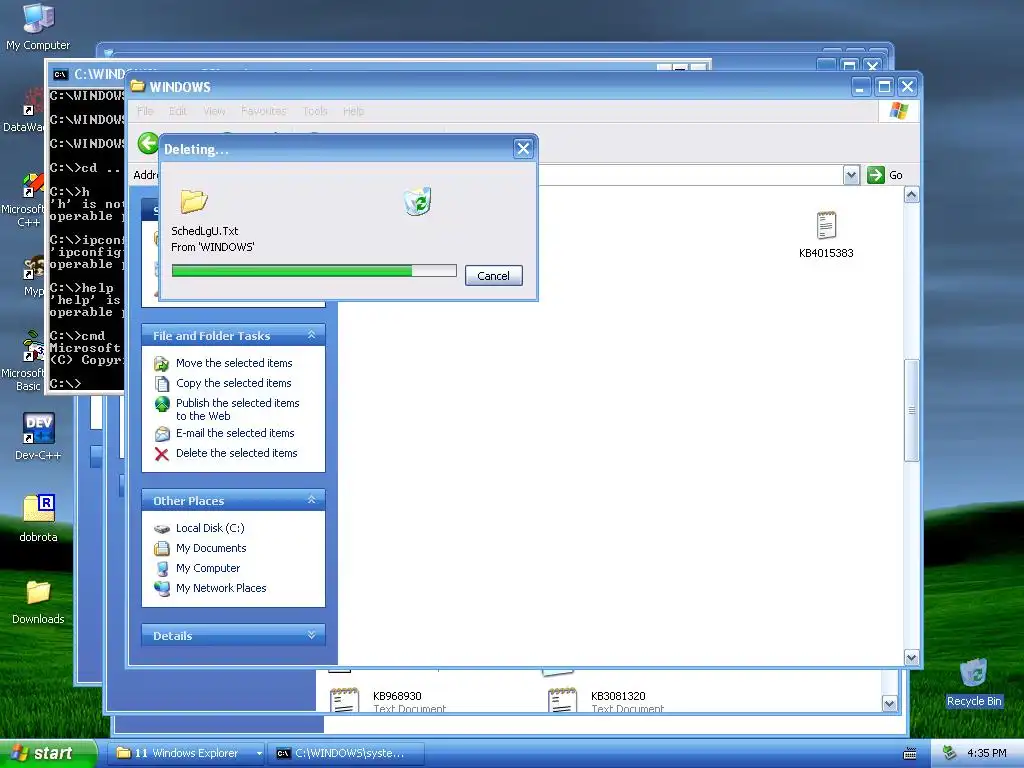
Task: Close the Deleting dialog
Action: [x=523, y=149]
